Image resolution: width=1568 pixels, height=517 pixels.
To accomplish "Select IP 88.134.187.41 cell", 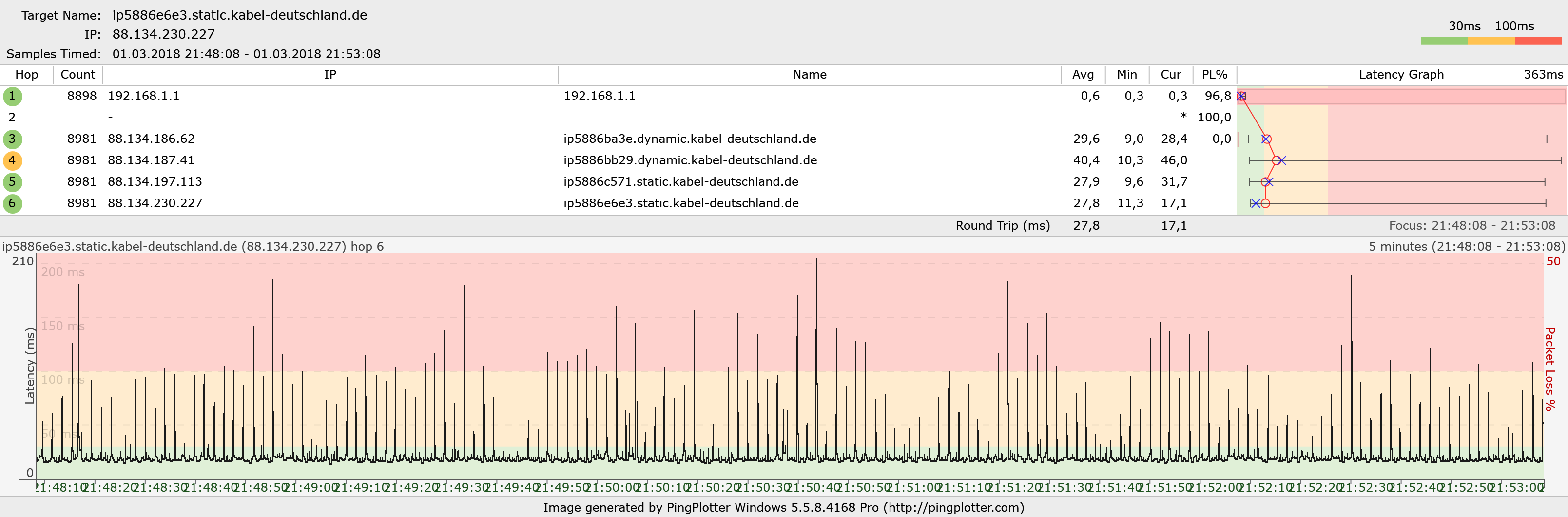I will [x=151, y=160].
